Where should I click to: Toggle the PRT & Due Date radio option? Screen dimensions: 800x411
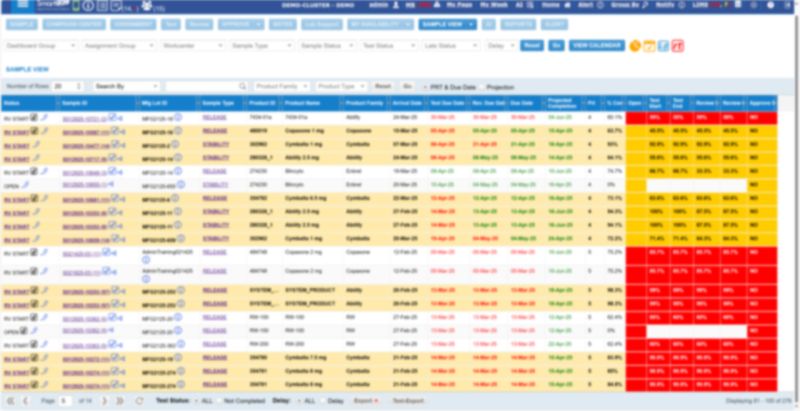point(428,87)
